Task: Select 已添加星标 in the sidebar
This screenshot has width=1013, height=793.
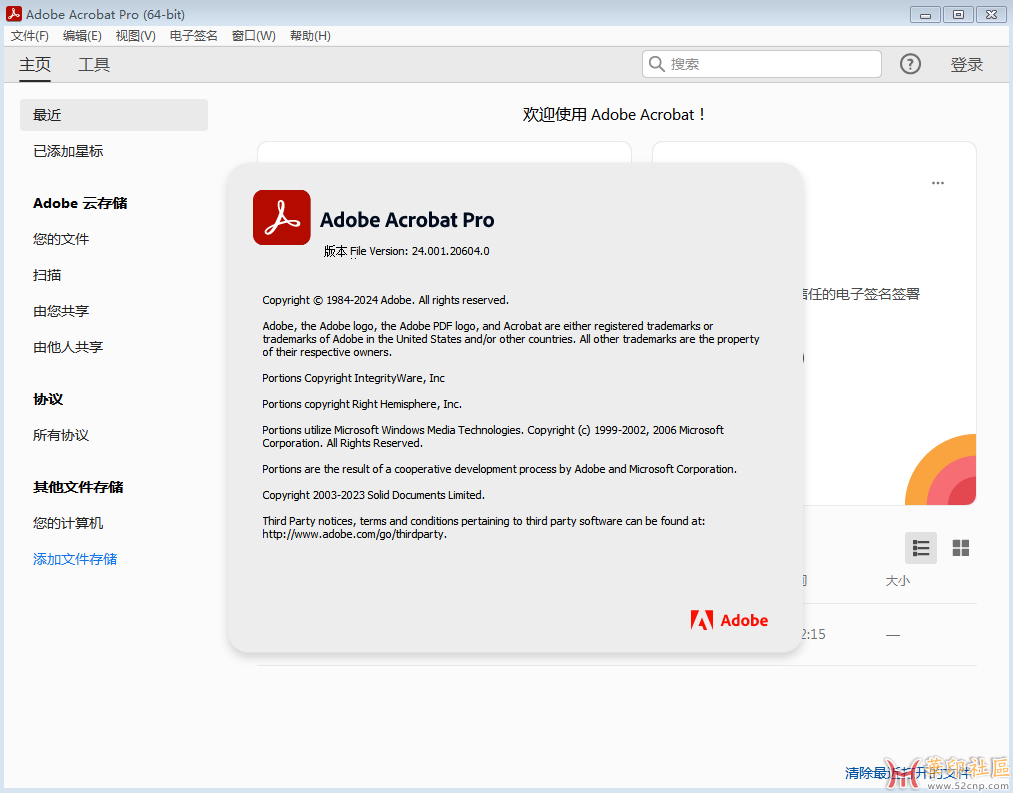Action: [x=68, y=151]
